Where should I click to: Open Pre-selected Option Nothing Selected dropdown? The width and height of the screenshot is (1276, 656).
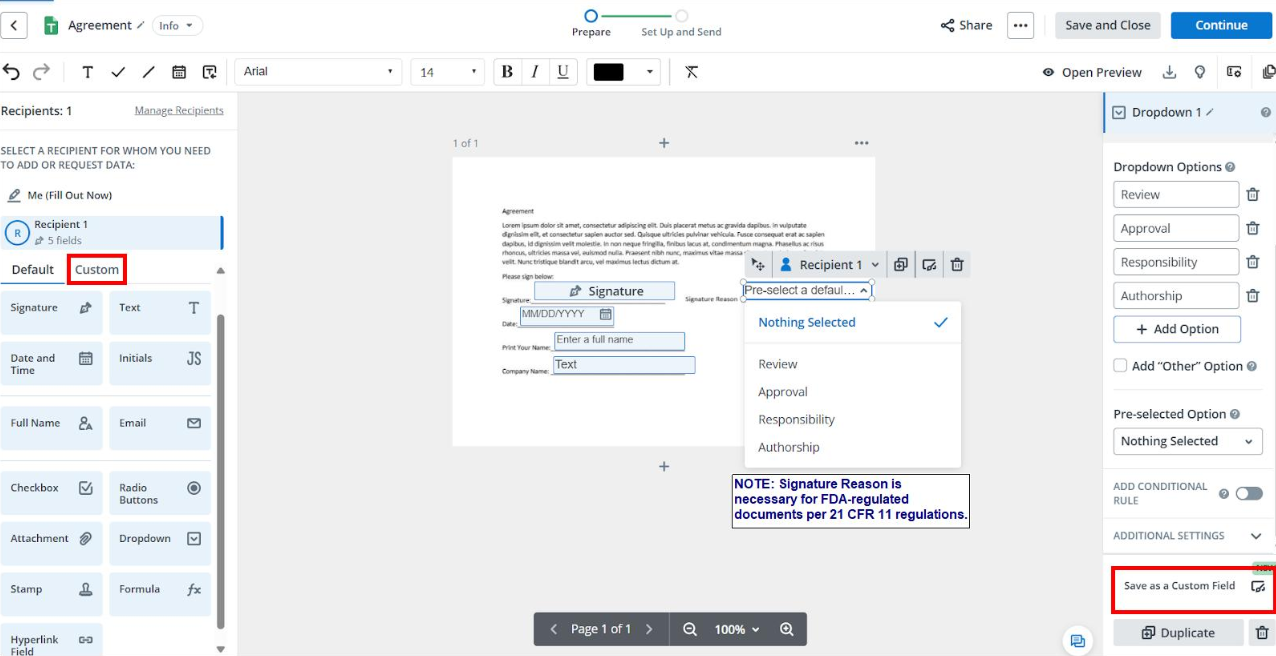tap(1188, 441)
